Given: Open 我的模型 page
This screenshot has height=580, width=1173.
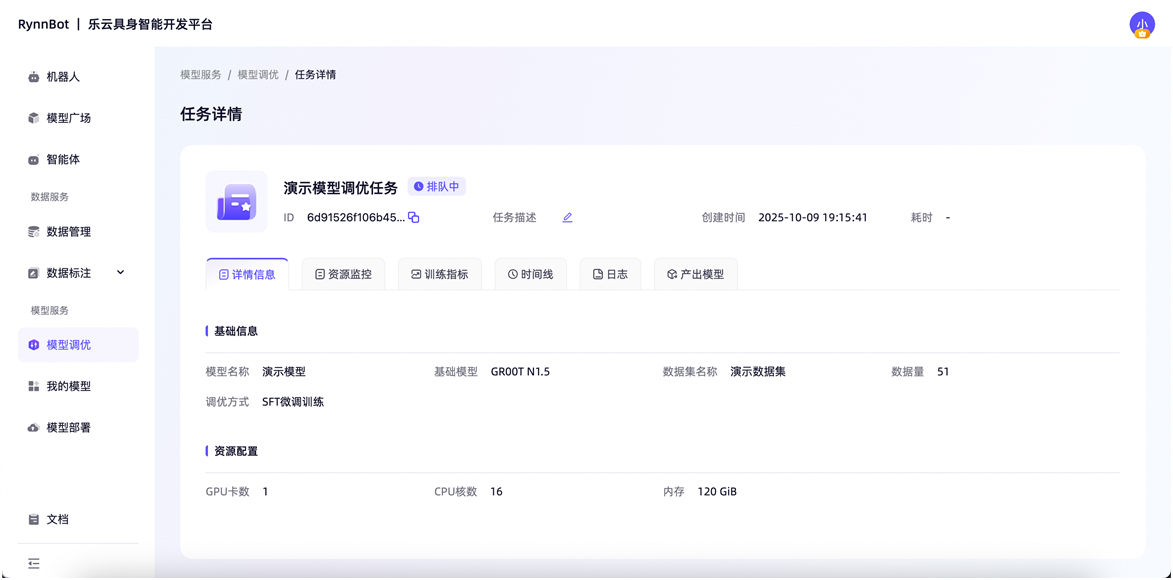Looking at the screenshot, I should coord(78,386).
